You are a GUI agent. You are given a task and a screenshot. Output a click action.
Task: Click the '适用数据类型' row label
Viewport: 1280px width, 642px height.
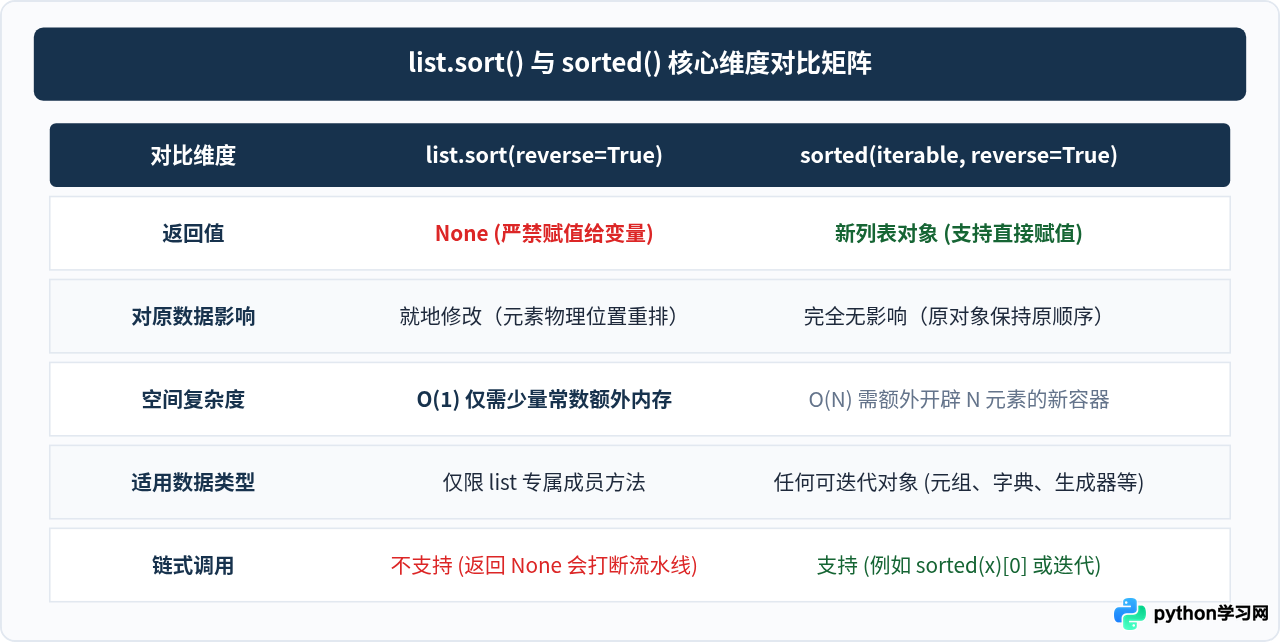193,482
